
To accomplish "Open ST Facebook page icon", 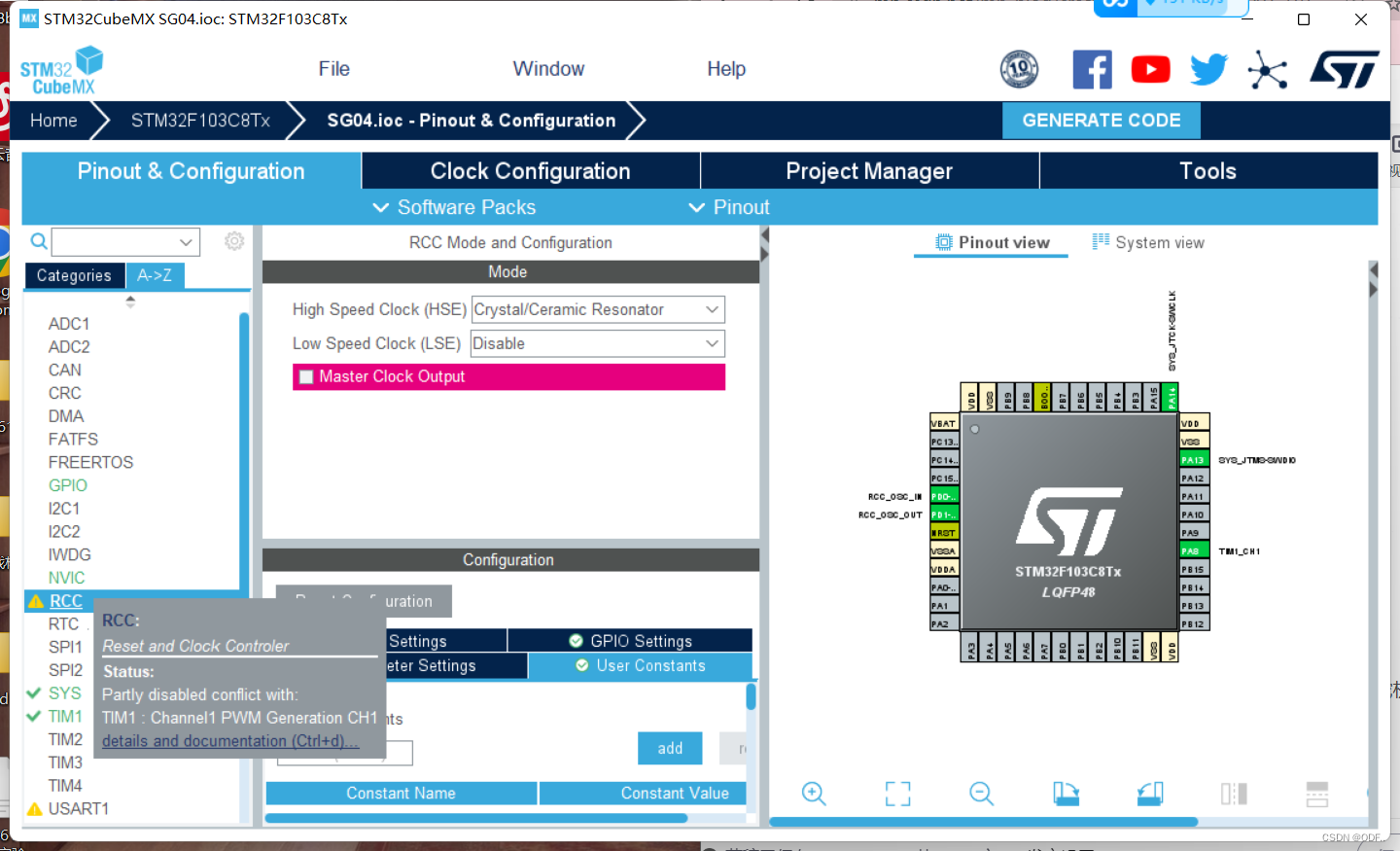I will (x=1092, y=70).
